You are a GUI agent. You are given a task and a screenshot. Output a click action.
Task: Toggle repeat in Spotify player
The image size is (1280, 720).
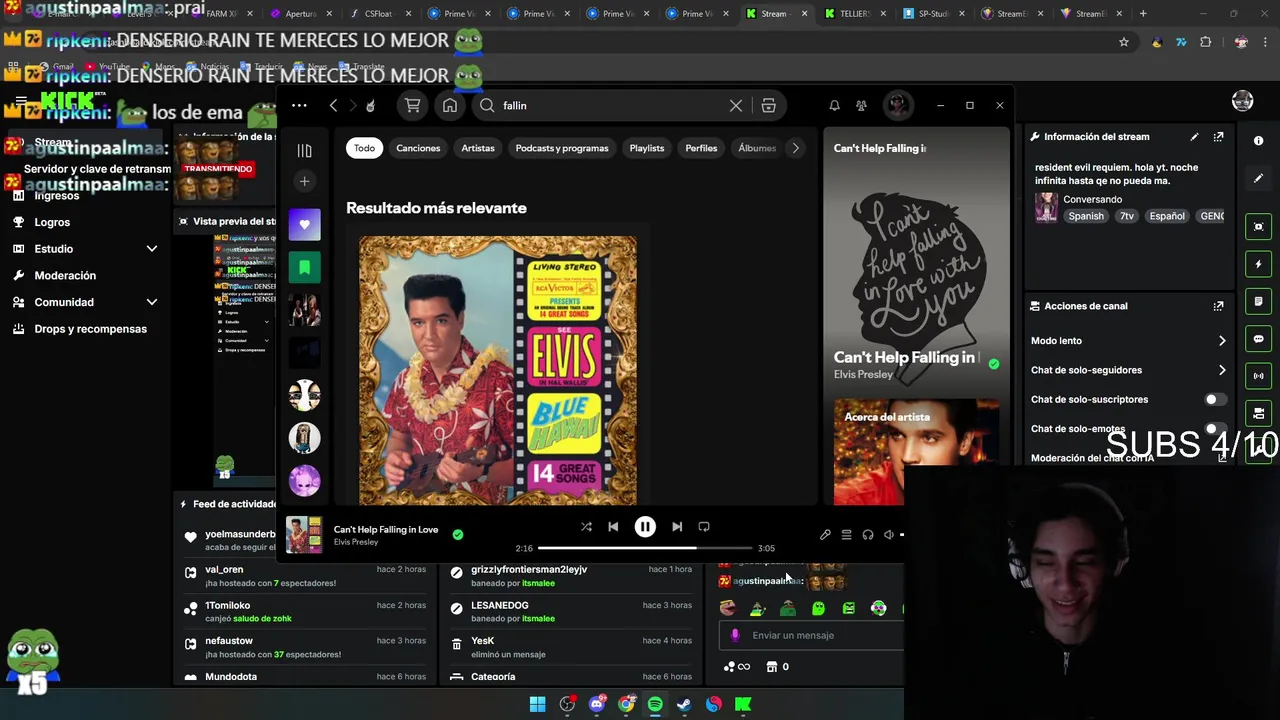pyautogui.click(x=704, y=527)
